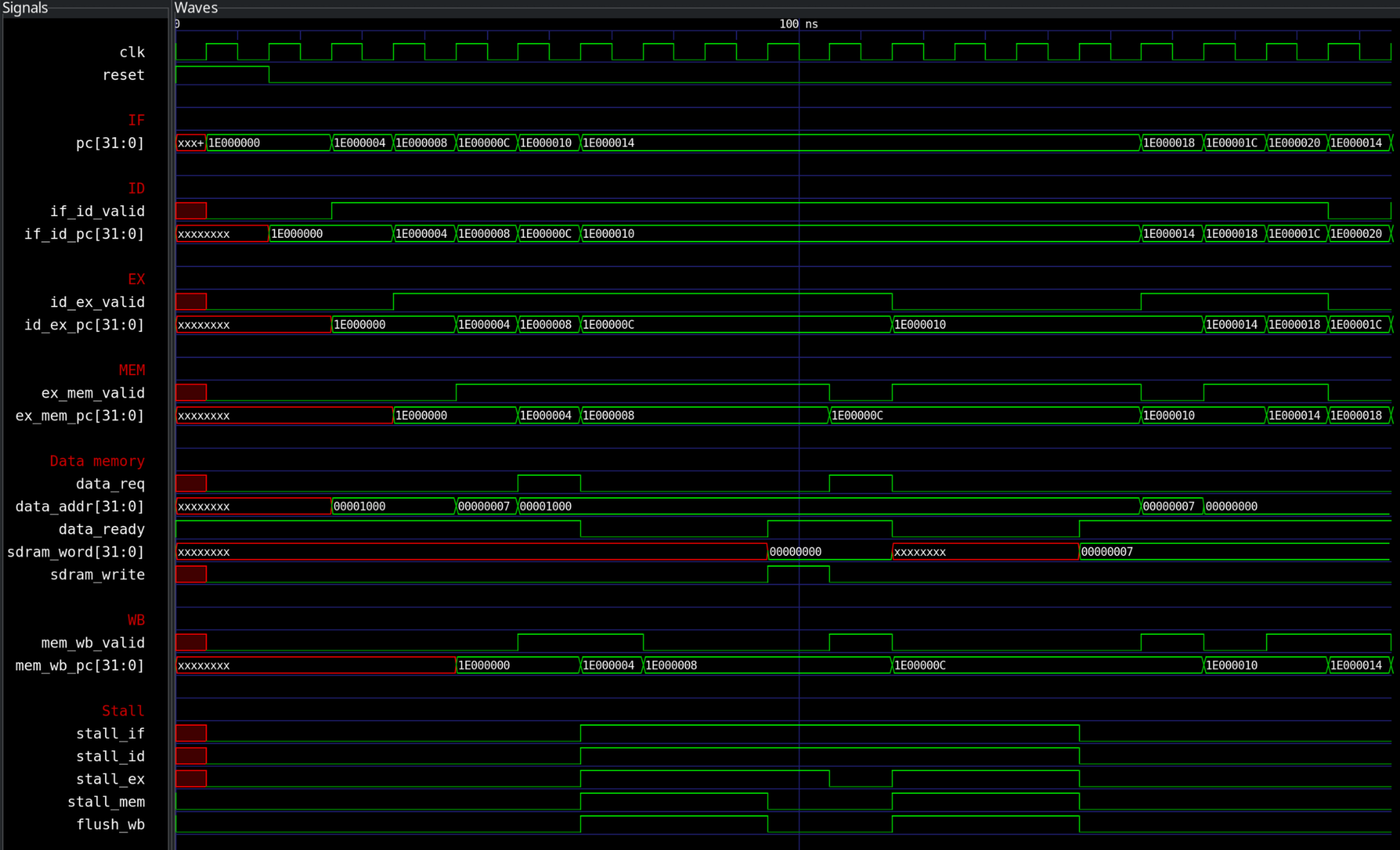The height and width of the screenshot is (850, 1400).
Task: Select the mem_wb_pc[31:0] signal
Action: point(80,666)
